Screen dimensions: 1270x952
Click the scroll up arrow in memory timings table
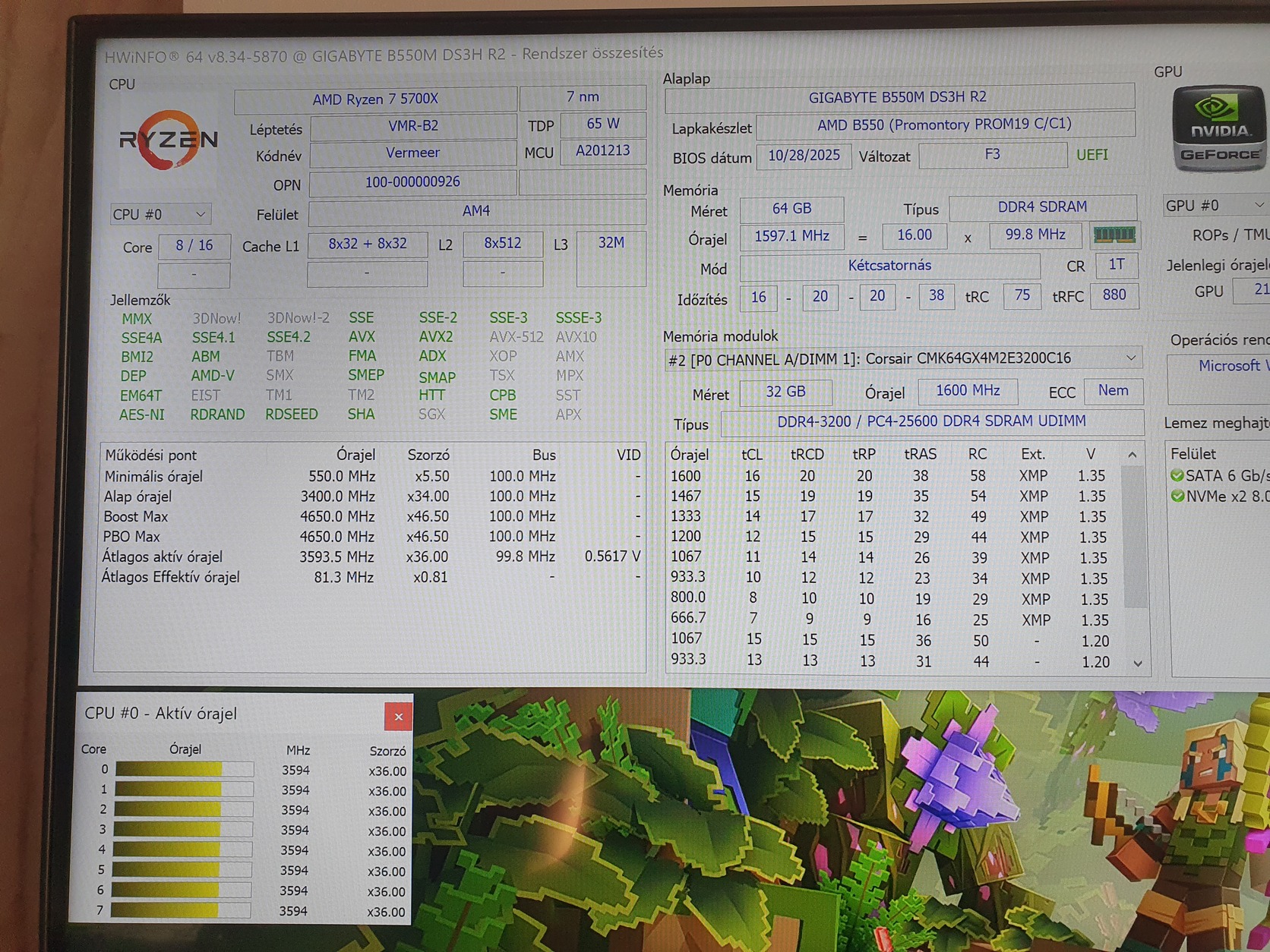pos(1133,455)
